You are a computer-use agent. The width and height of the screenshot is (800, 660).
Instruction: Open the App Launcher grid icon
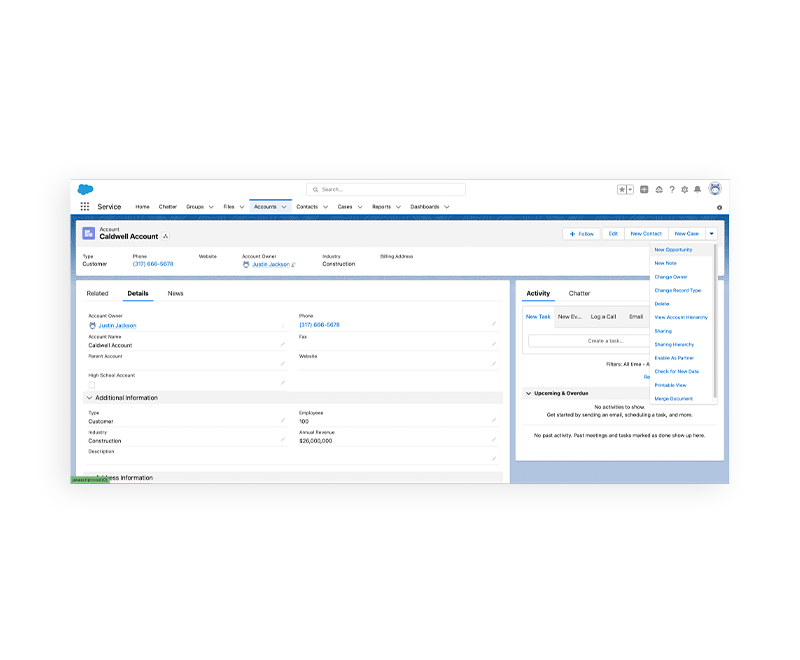[85, 207]
